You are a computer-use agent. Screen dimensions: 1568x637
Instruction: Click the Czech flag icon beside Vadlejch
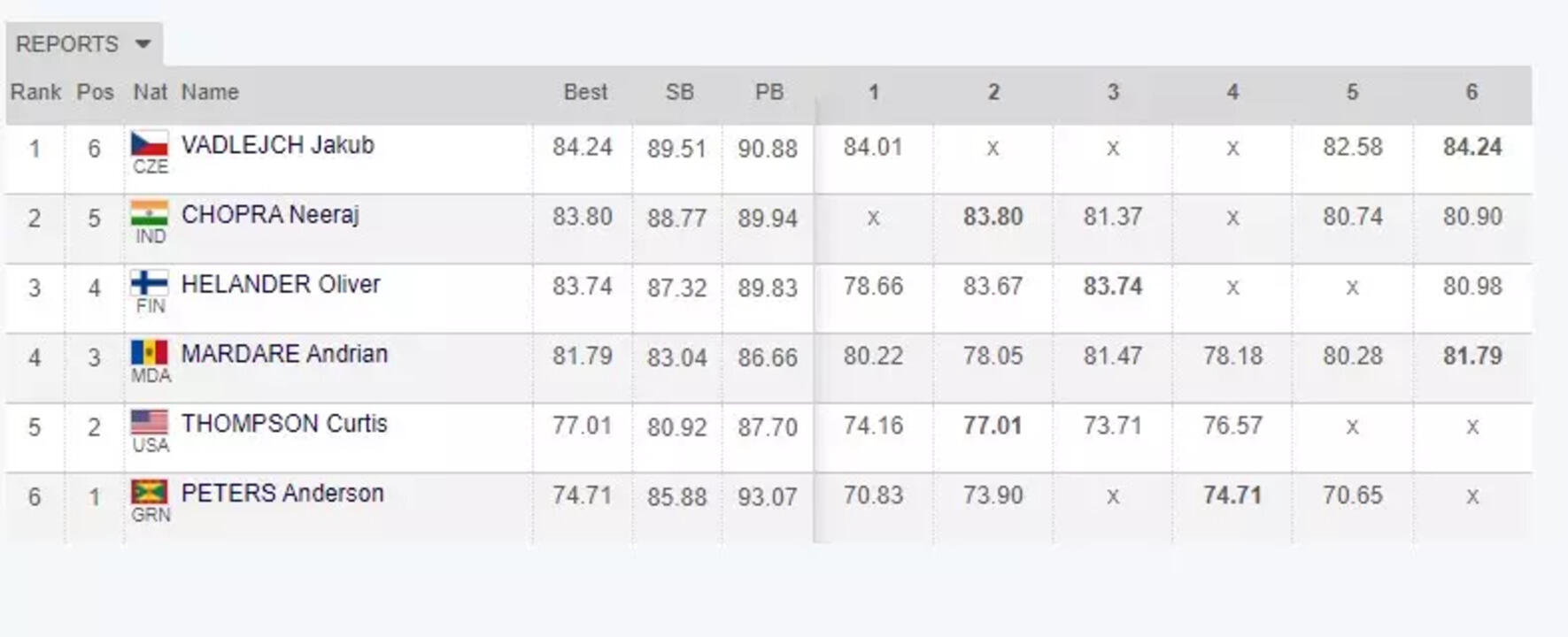[x=149, y=142]
